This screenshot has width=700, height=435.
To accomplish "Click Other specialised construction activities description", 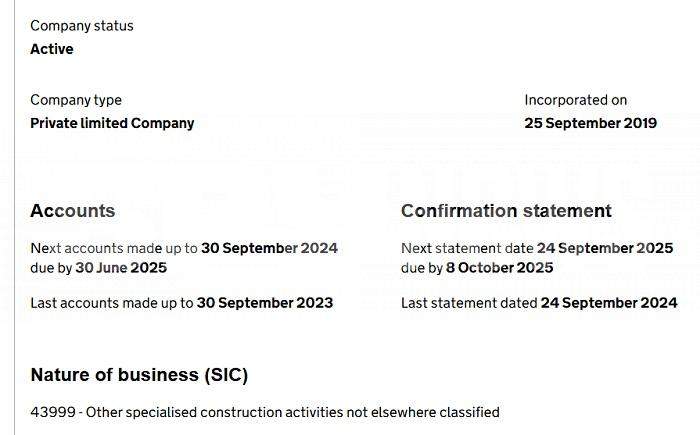I will click(292, 412).
